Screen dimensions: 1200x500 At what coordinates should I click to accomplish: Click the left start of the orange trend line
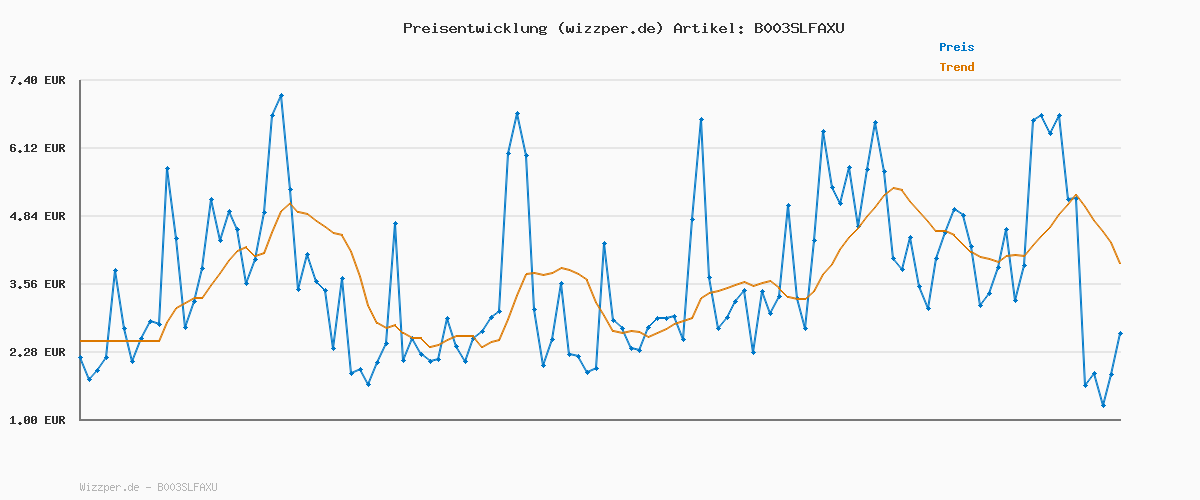pos(80,341)
